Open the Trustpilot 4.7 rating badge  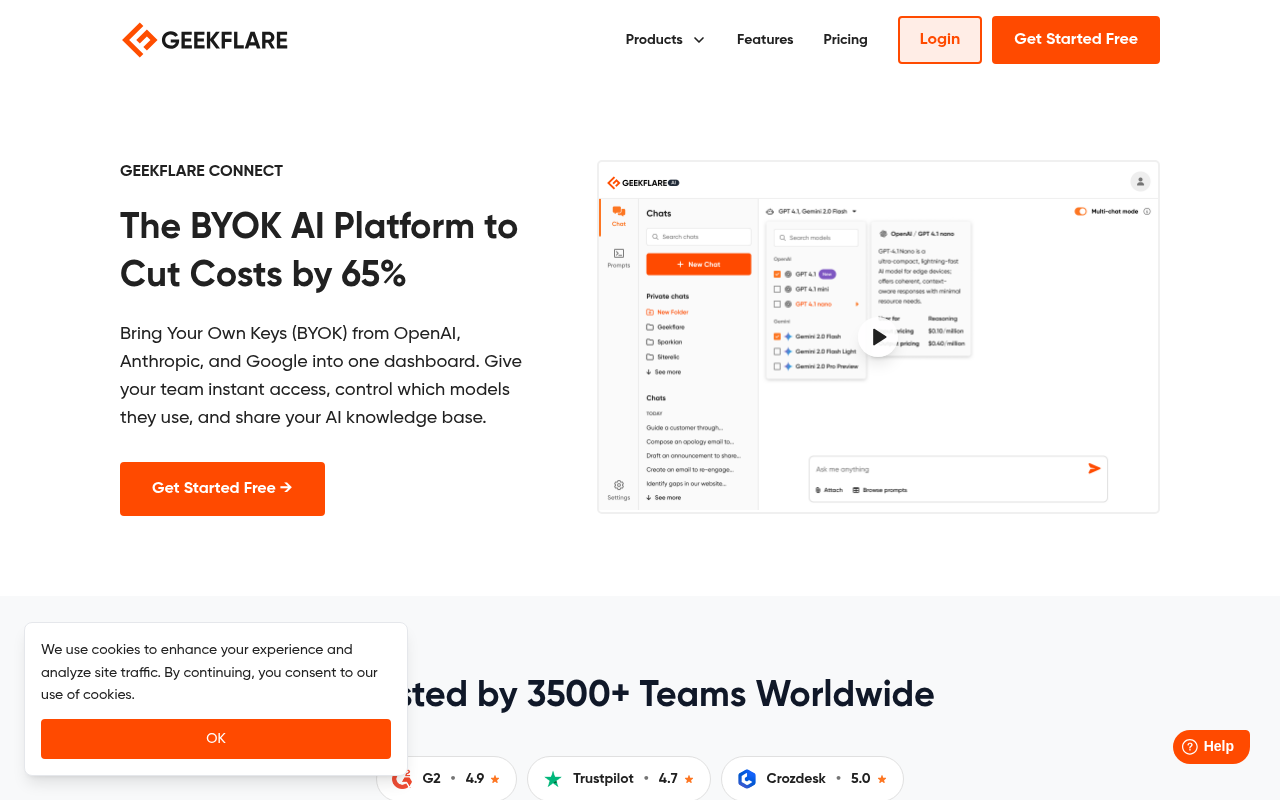[619, 778]
